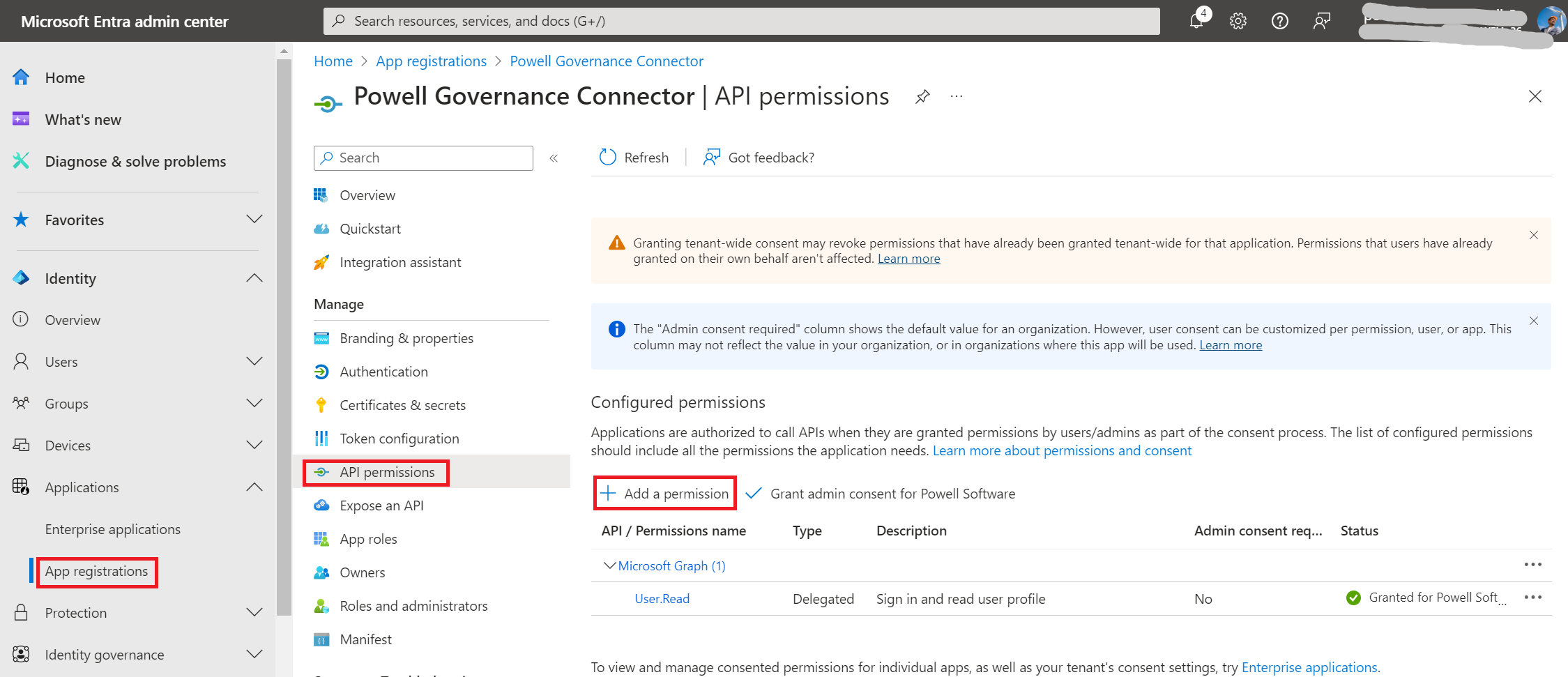
Task: Expand the Devices chevron
Action: [x=254, y=445]
